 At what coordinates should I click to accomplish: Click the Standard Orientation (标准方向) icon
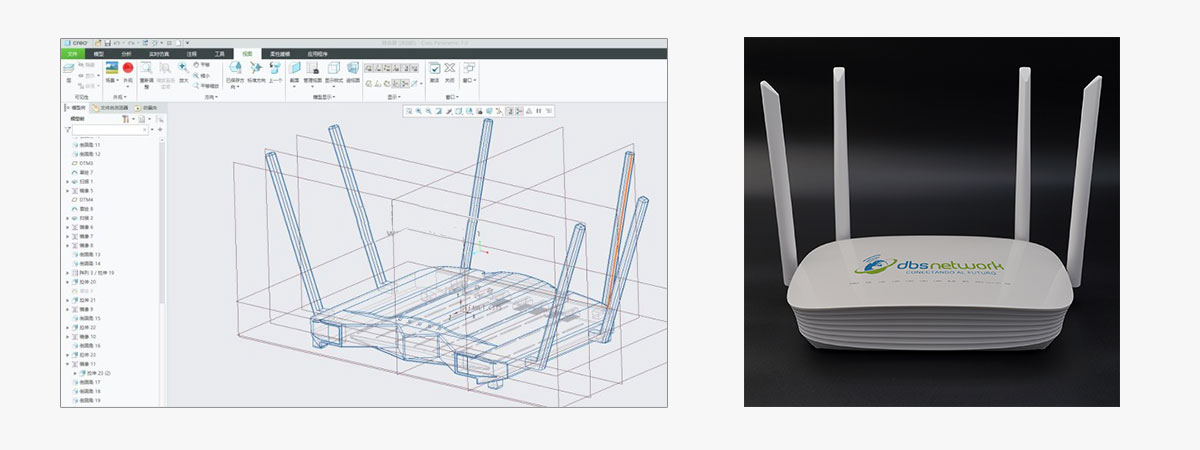(255, 67)
